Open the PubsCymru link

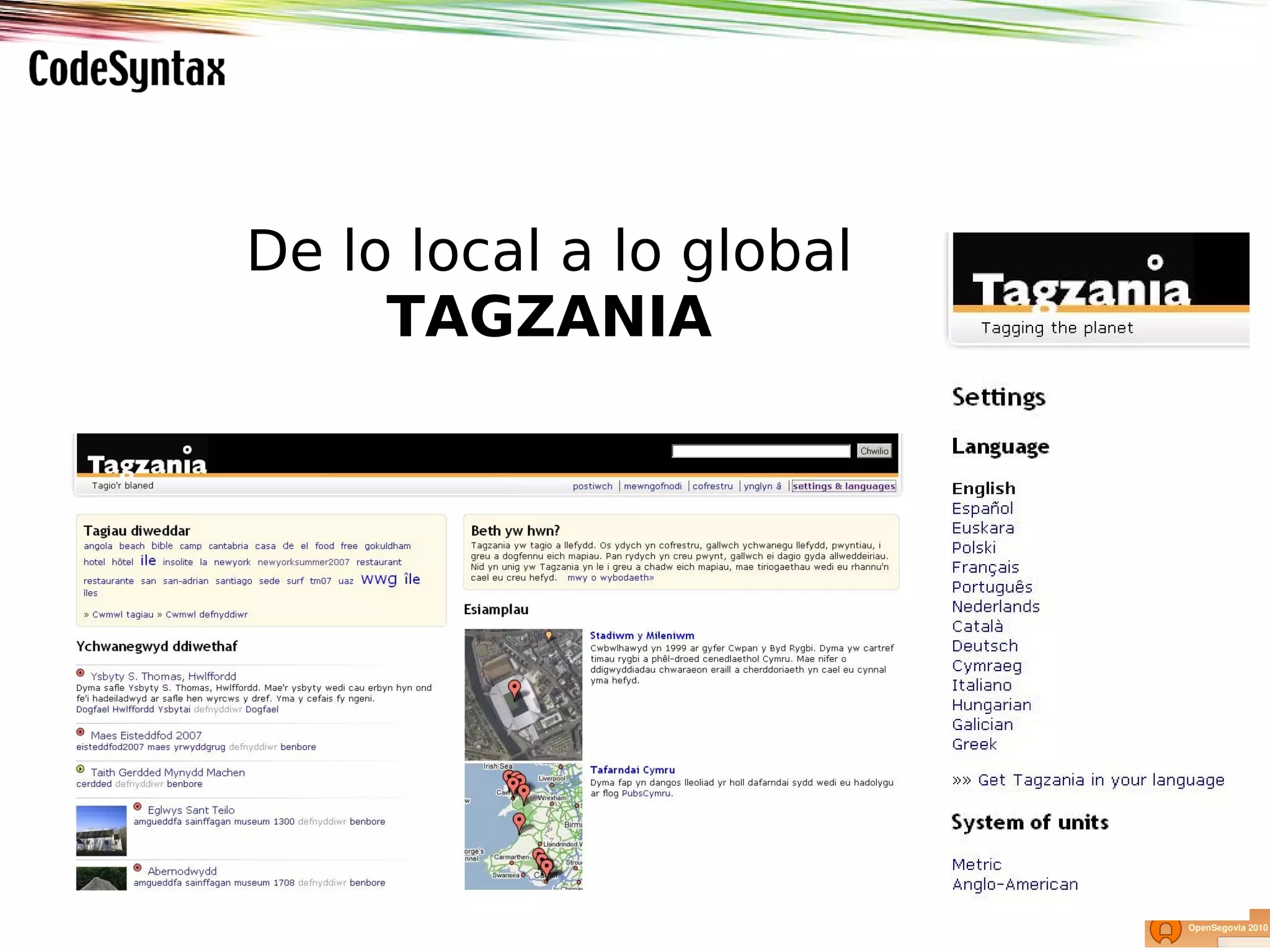pyautogui.click(x=646, y=793)
